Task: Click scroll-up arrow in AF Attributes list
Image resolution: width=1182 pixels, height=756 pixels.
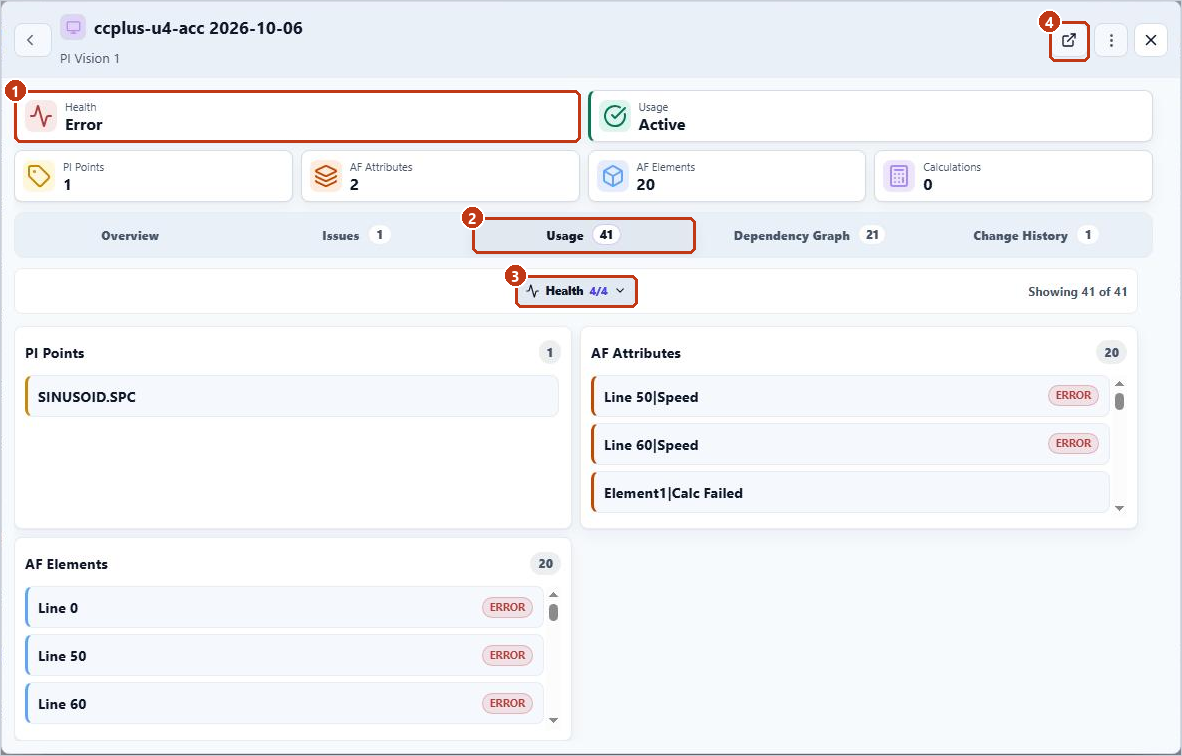Action: [x=1119, y=384]
